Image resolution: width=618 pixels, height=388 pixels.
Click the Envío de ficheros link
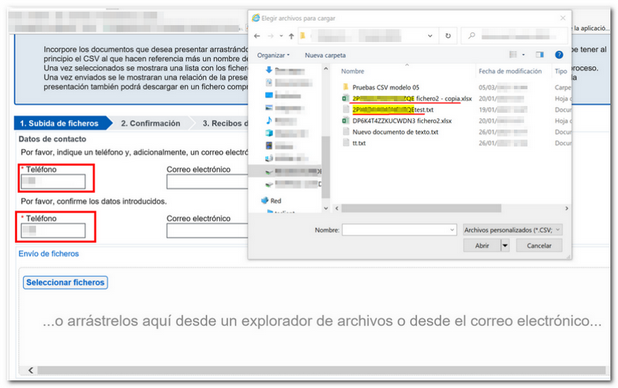48,254
